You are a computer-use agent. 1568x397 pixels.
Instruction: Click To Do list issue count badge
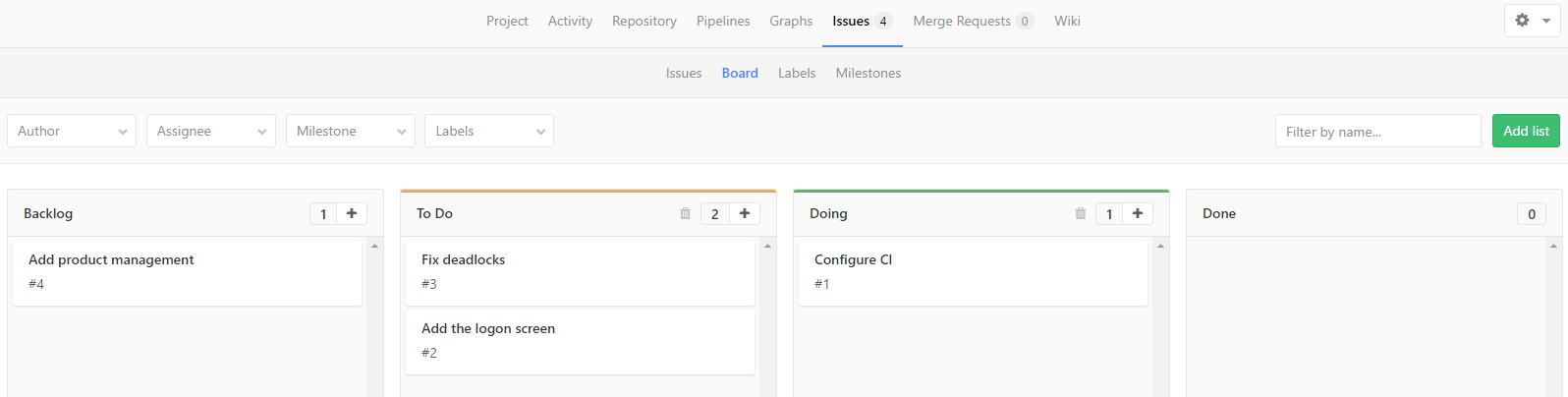coord(715,213)
